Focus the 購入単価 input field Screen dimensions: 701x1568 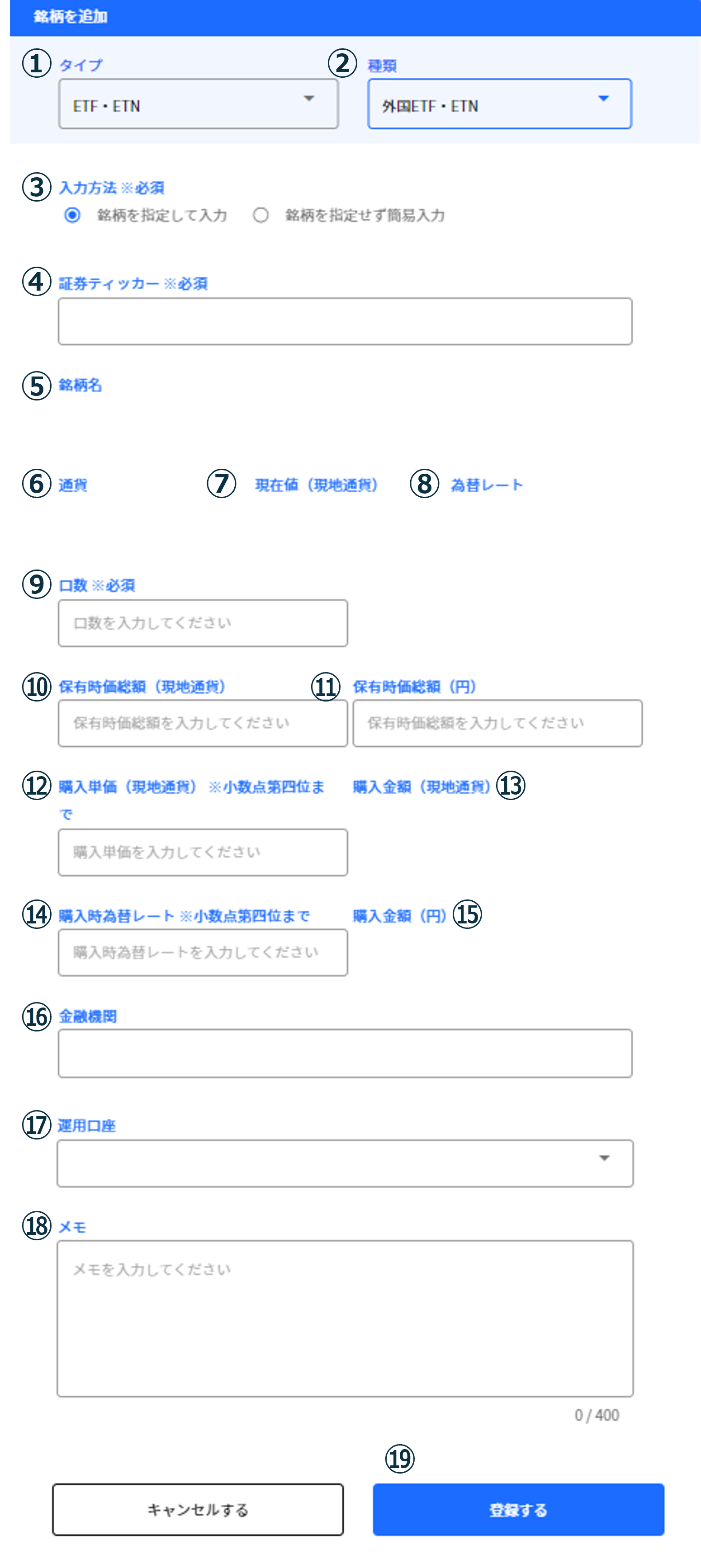point(203,852)
